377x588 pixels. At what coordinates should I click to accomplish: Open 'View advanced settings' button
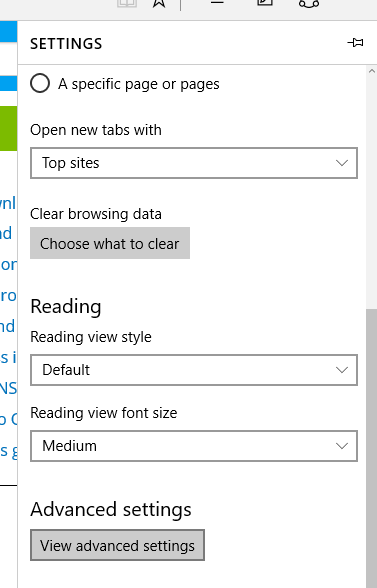(x=117, y=545)
